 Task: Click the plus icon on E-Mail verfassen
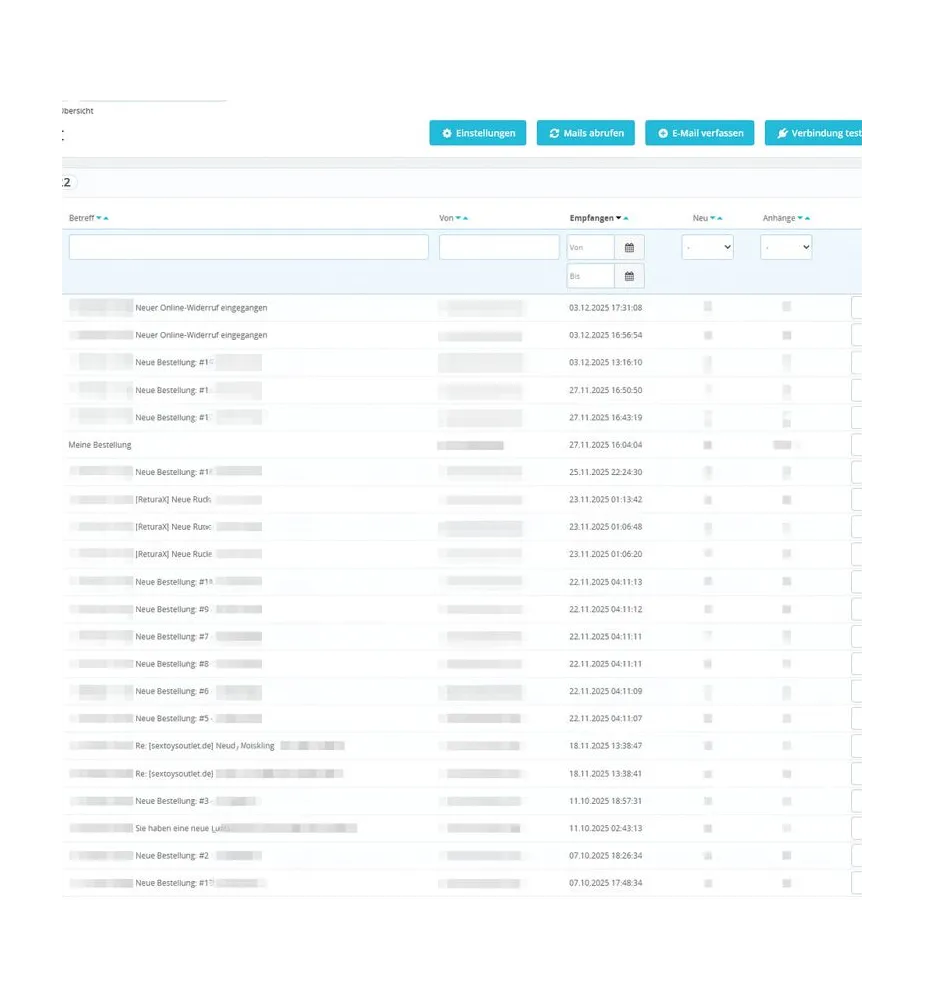pyautogui.click(x=661, y=132)
